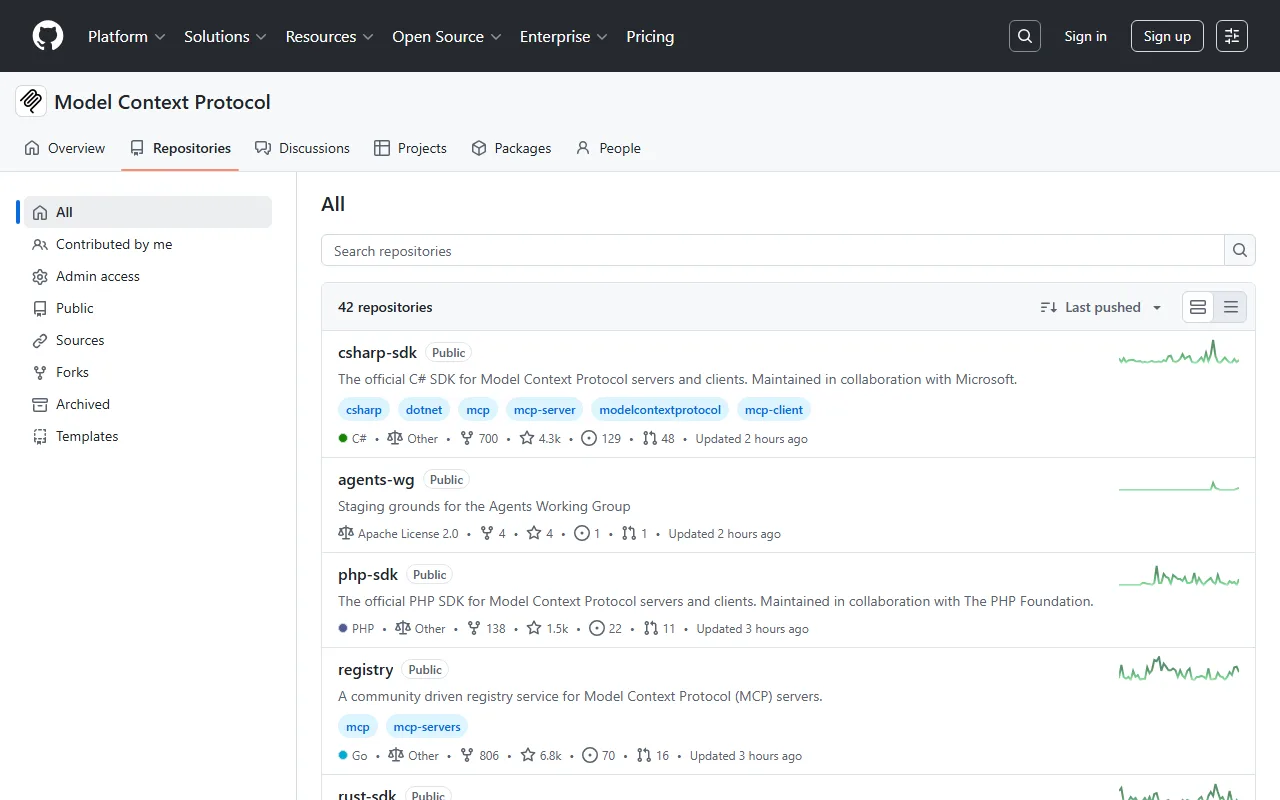Expand the Open Source menu
The width and height of the screenshot is (1280, 800).
click(446, 36)
